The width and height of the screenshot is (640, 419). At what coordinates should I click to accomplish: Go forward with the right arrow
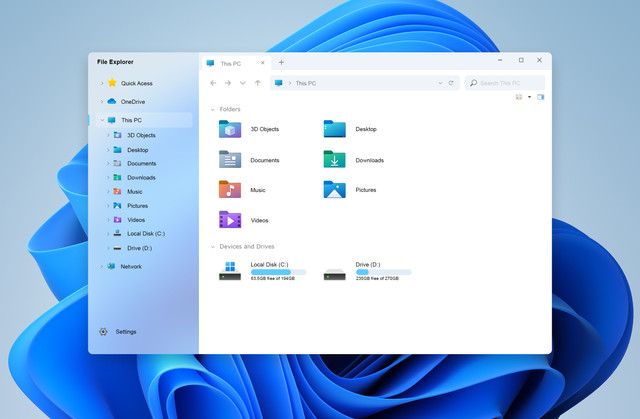pos(228,83)
